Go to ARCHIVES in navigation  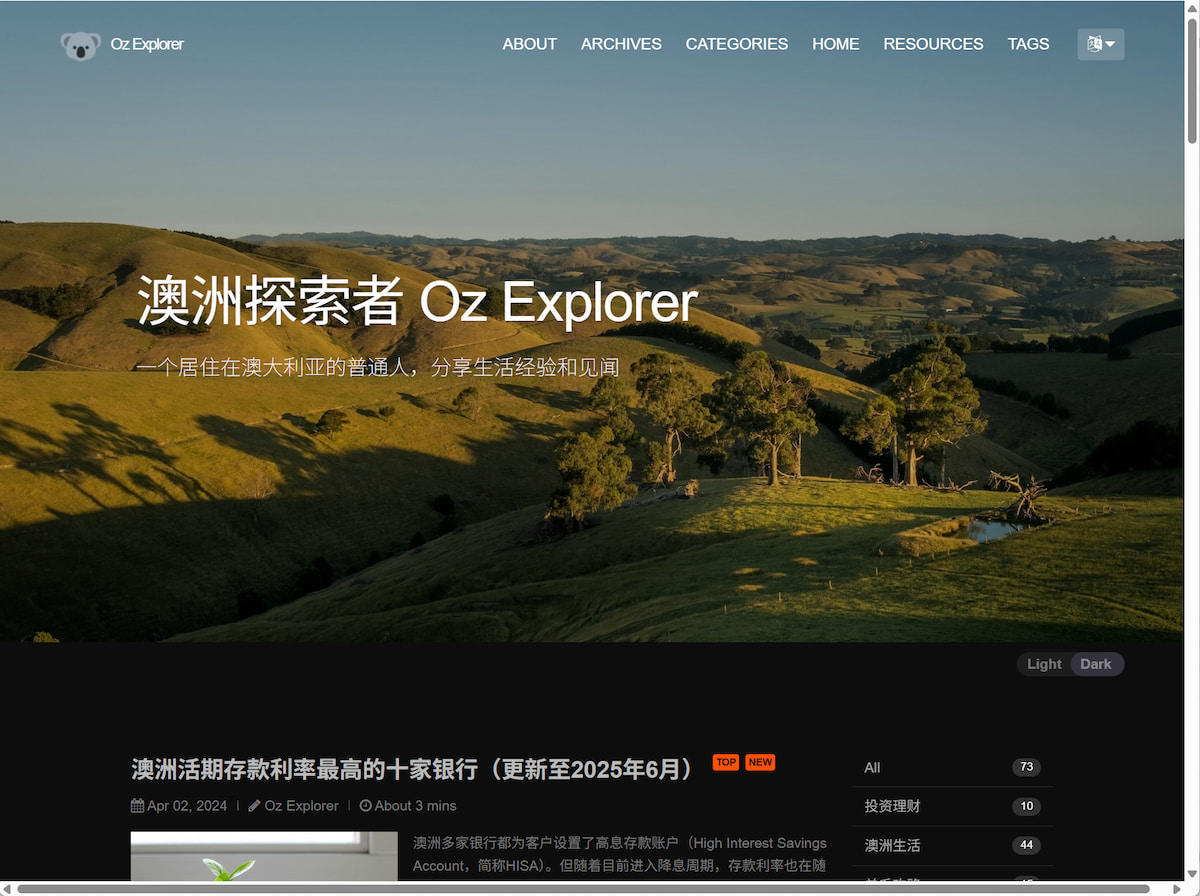tap(621, 44)
